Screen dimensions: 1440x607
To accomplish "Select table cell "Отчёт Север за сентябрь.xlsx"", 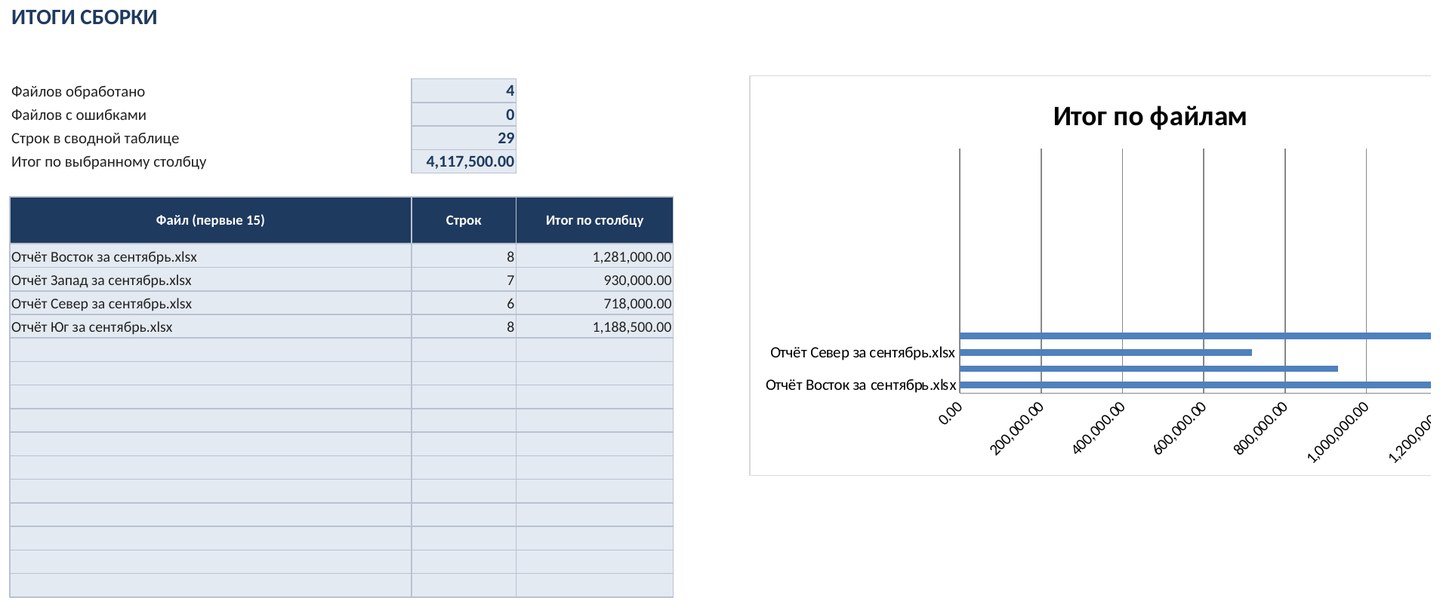I will tap(210, 303).
